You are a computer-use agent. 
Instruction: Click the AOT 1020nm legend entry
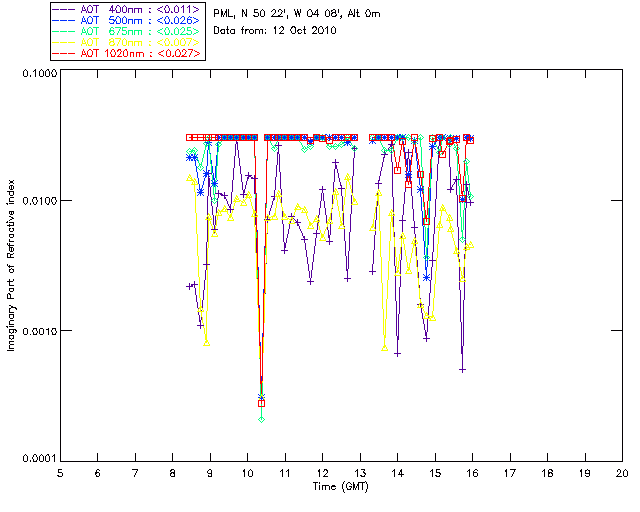click(127, 53)
